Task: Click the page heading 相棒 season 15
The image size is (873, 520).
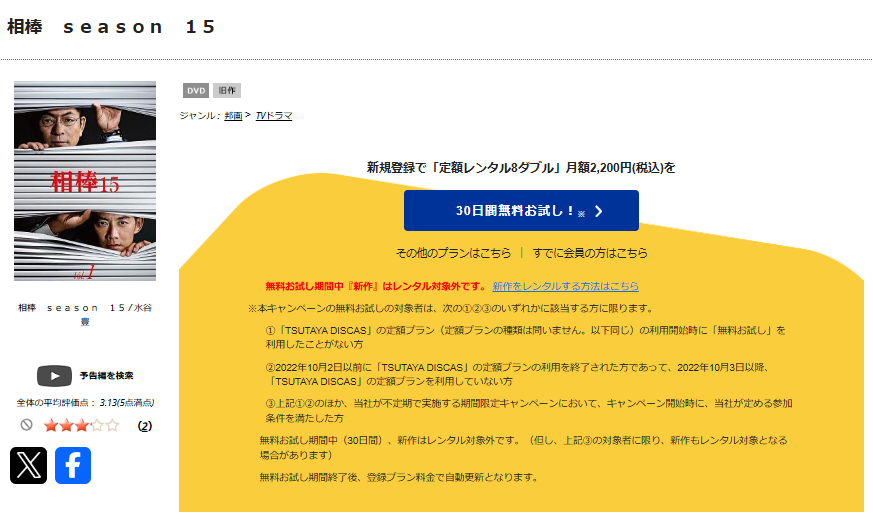Action: [111, 27]
